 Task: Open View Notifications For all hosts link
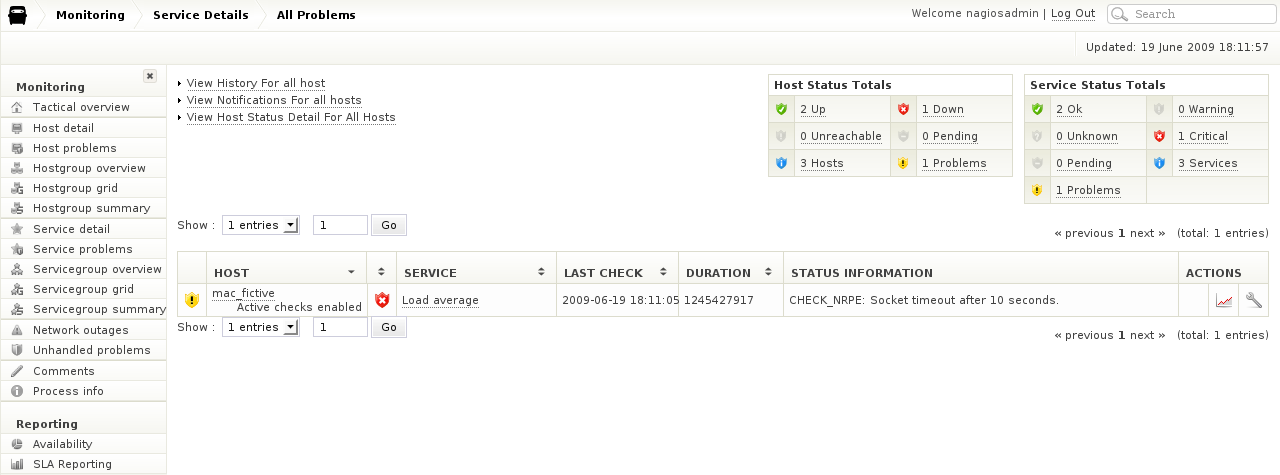coord(274,100)
